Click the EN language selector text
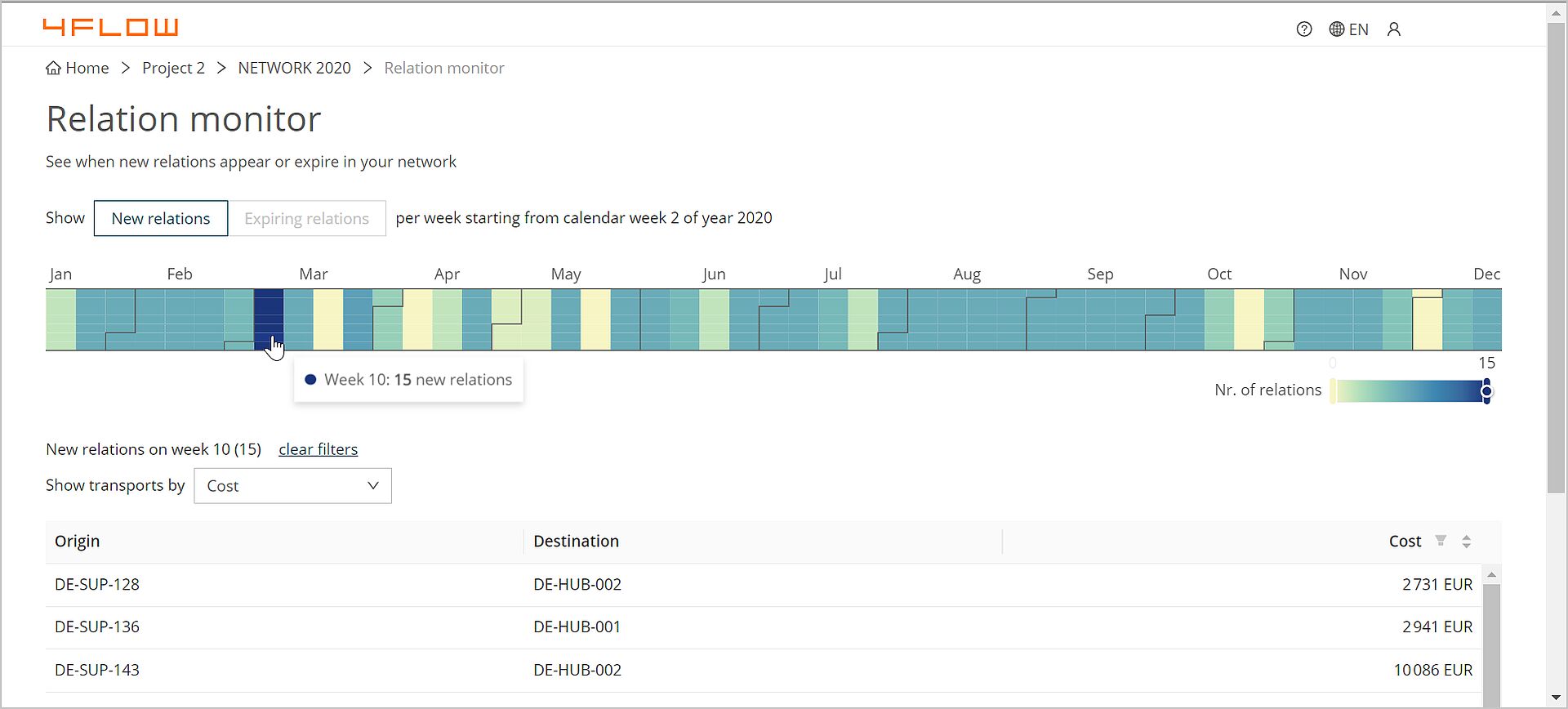Image resolution: width=1568 pixels, height=709 pixels. (x=1359, y=29)
